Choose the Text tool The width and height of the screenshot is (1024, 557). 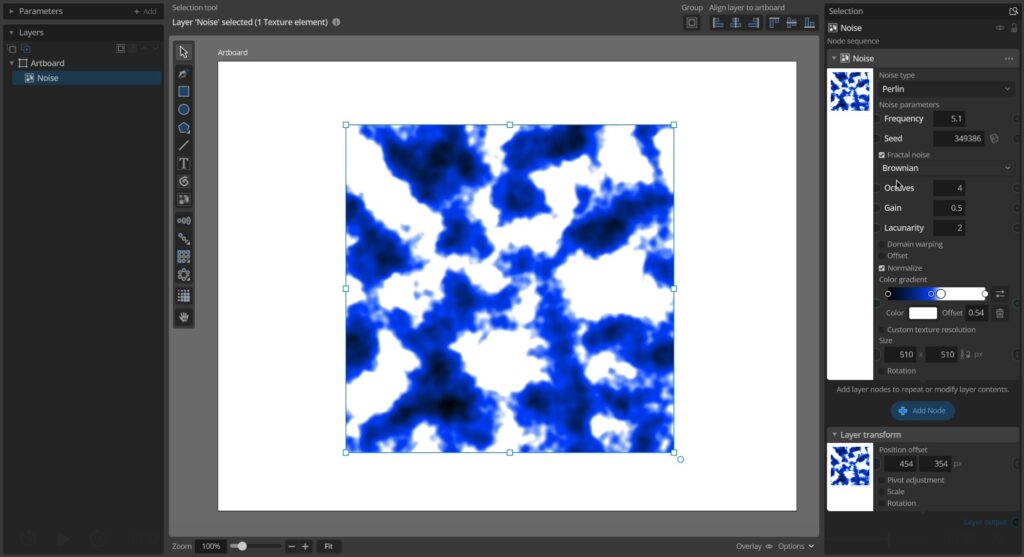click(184, 163)
